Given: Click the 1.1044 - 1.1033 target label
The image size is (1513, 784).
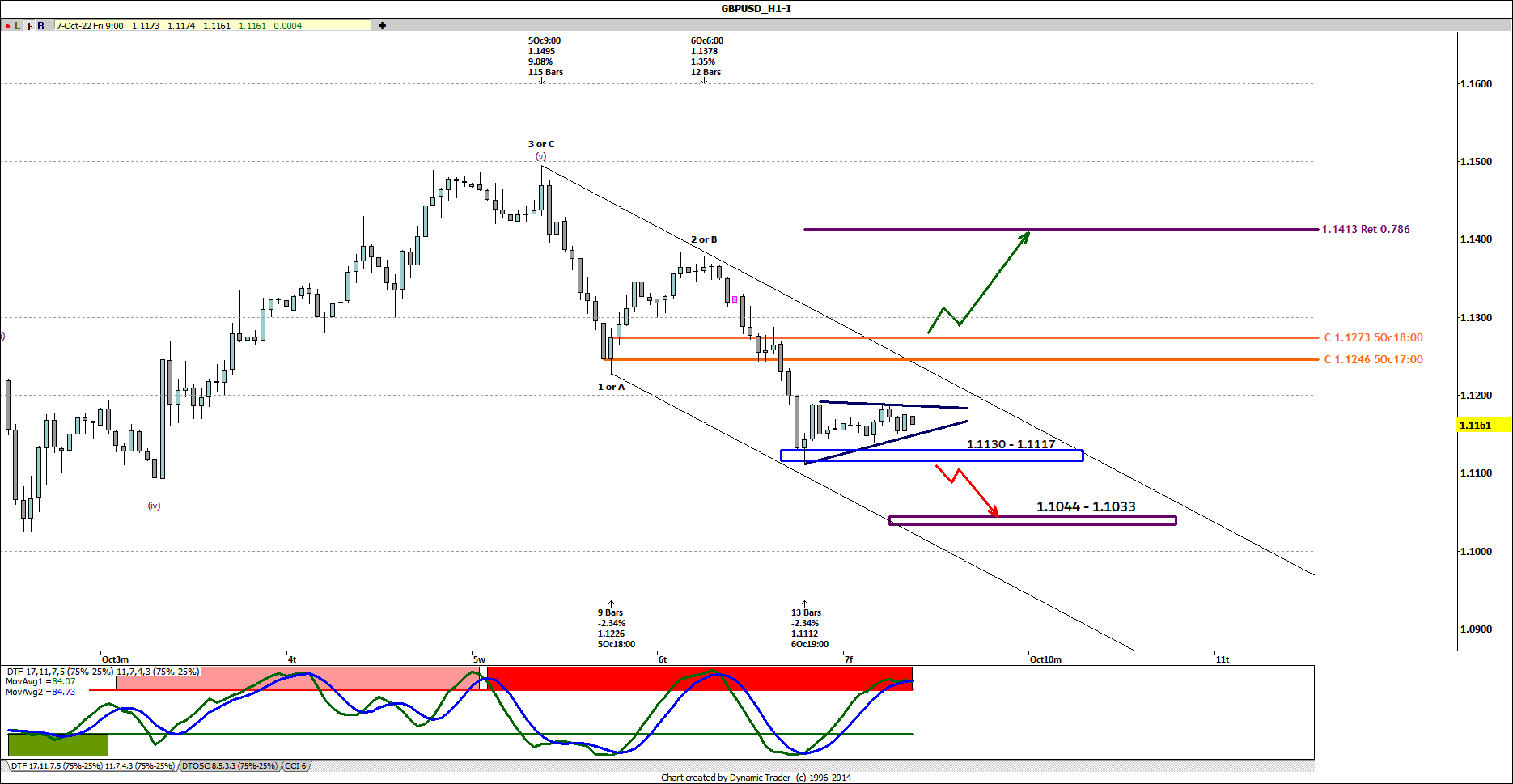Looking at the screenshot, I should [x=1086, y=506].
